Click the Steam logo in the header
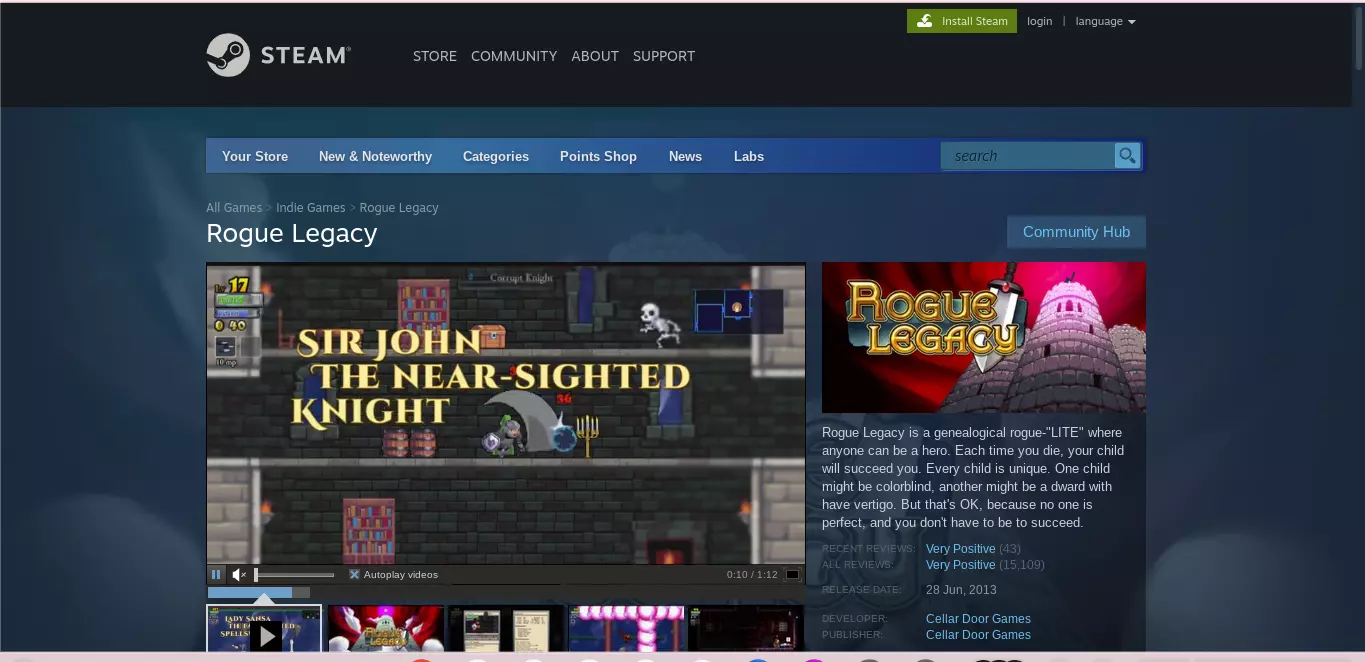The image size is (1365, 662). 278,55
